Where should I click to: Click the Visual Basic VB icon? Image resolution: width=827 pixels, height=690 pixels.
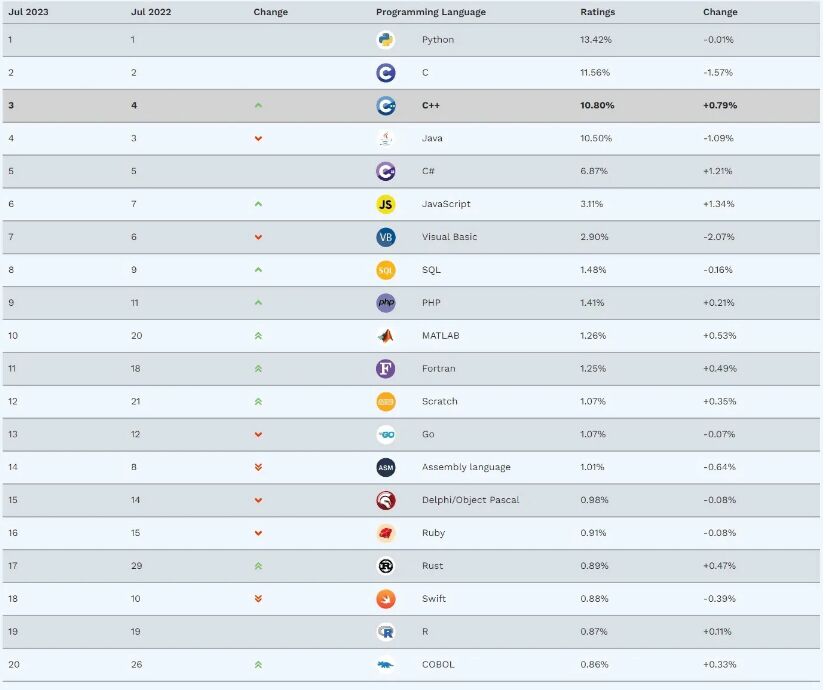point(385,237)
